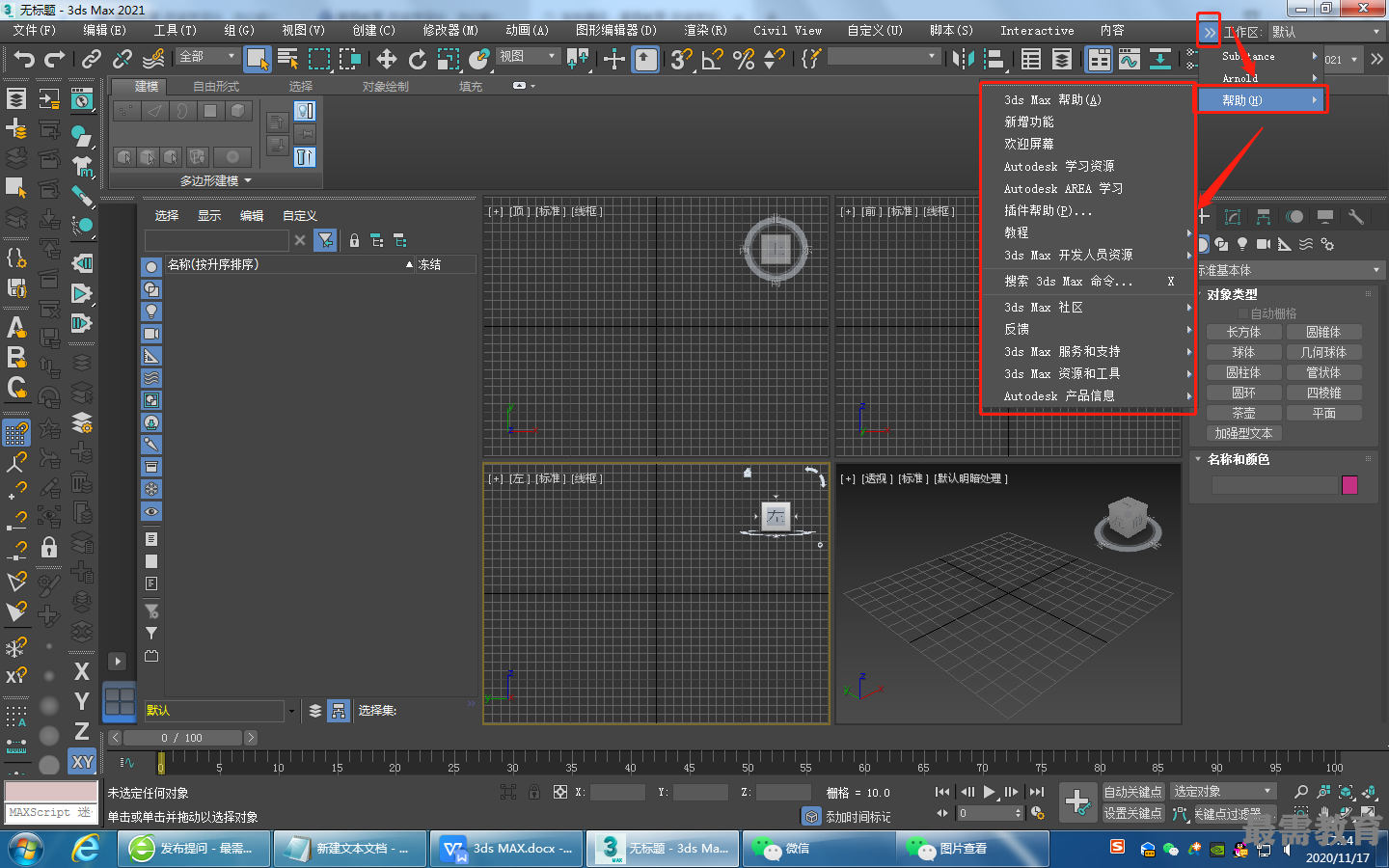Viewport: 1389px width, 868px height.
Task: Play the animation
Action: click(990, 792)
